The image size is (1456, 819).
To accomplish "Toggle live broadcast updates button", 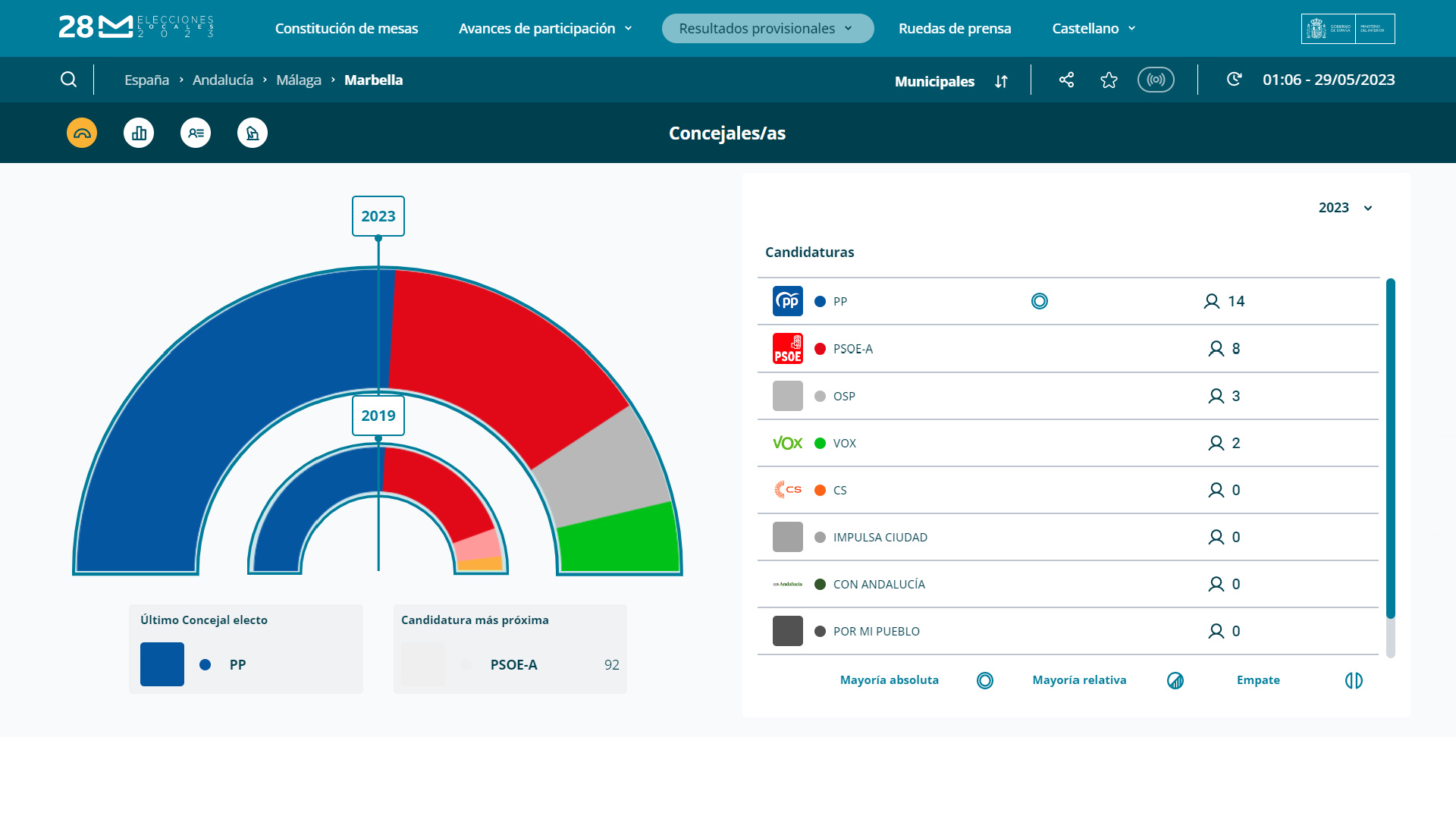I will coord(1156,80).
